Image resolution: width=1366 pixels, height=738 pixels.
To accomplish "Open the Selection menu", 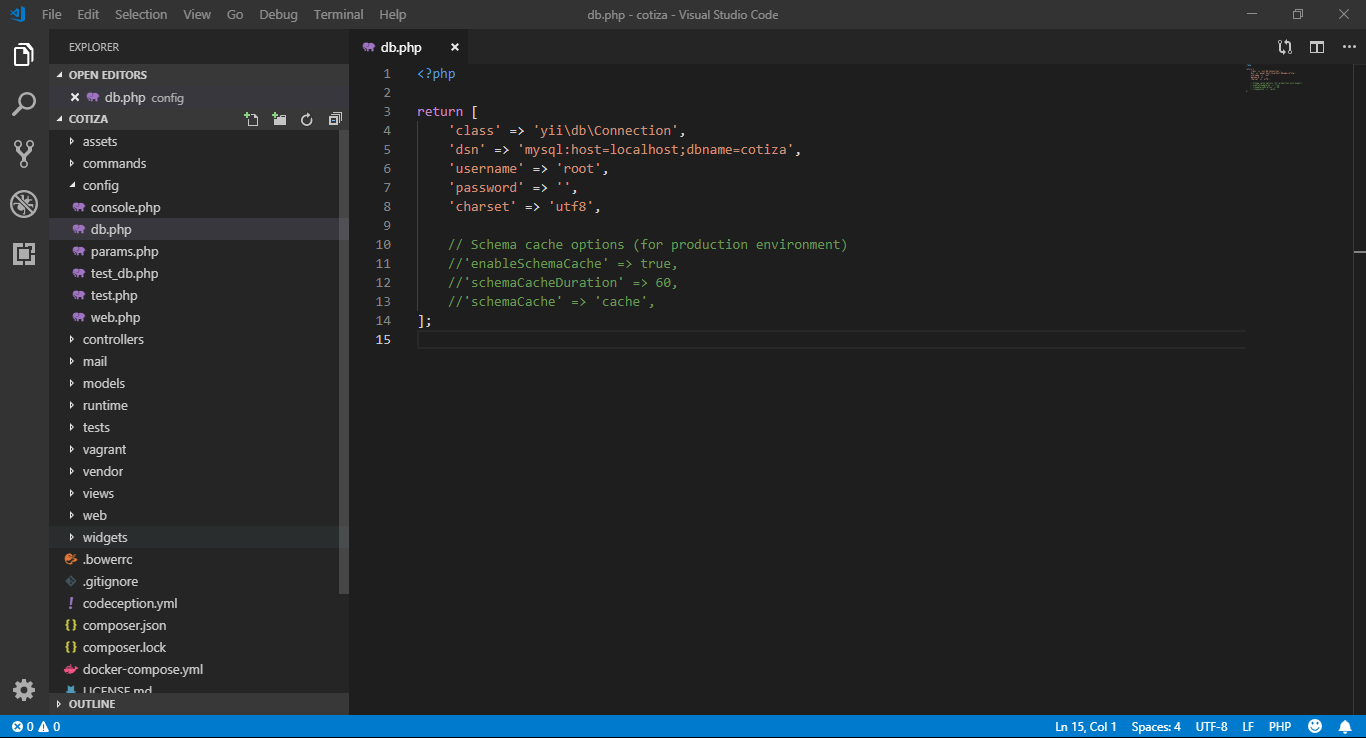I will click(x=141, y=14).
